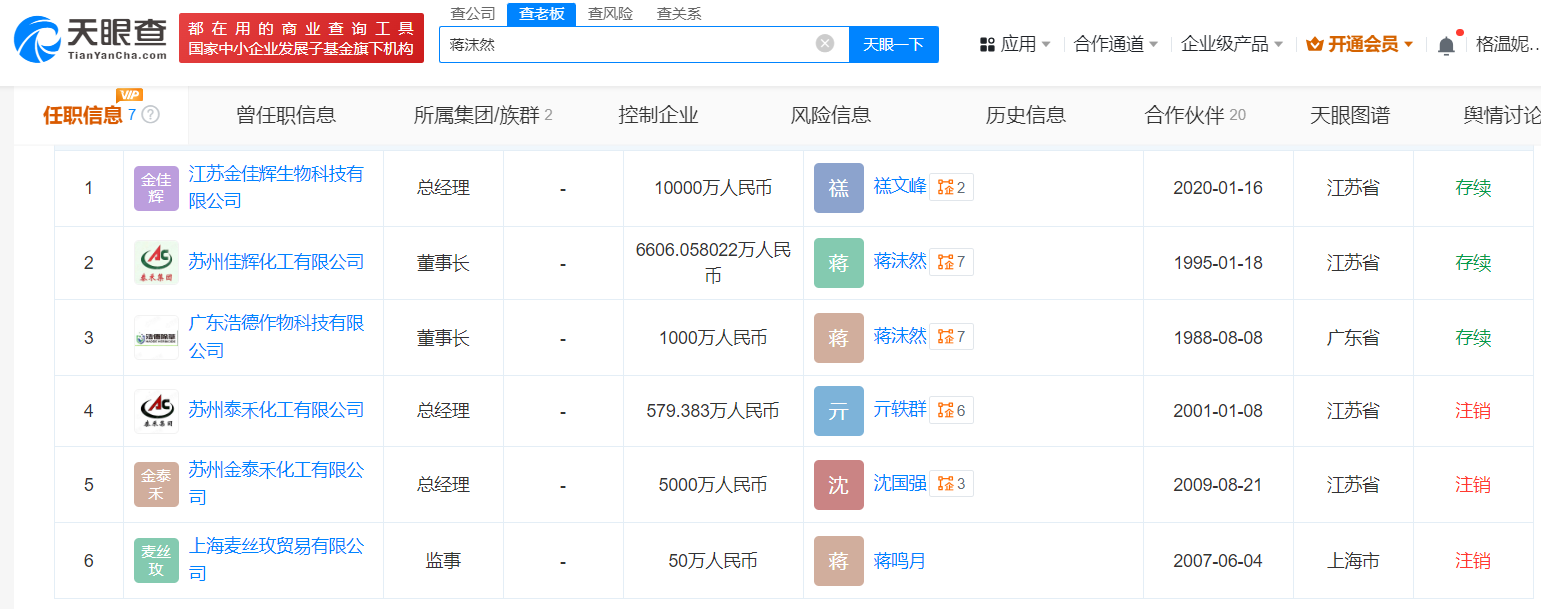Switch to the 查公司 search tab
This screenshot has width=1541, height=609.
click(x=473, y=13)
